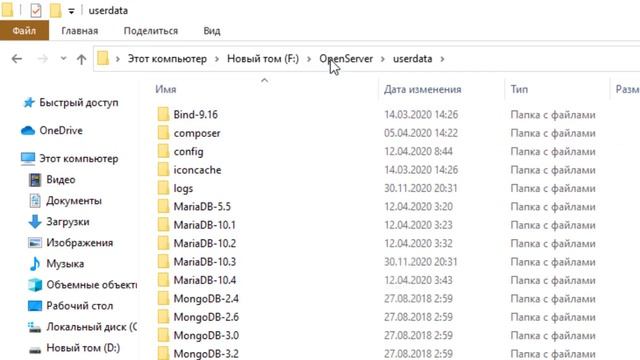Expand chevron after Новый том (F:) in breadcrumb
Viewport: 640px width, 360px height.
pyautogui.click(x=309, y=59)
